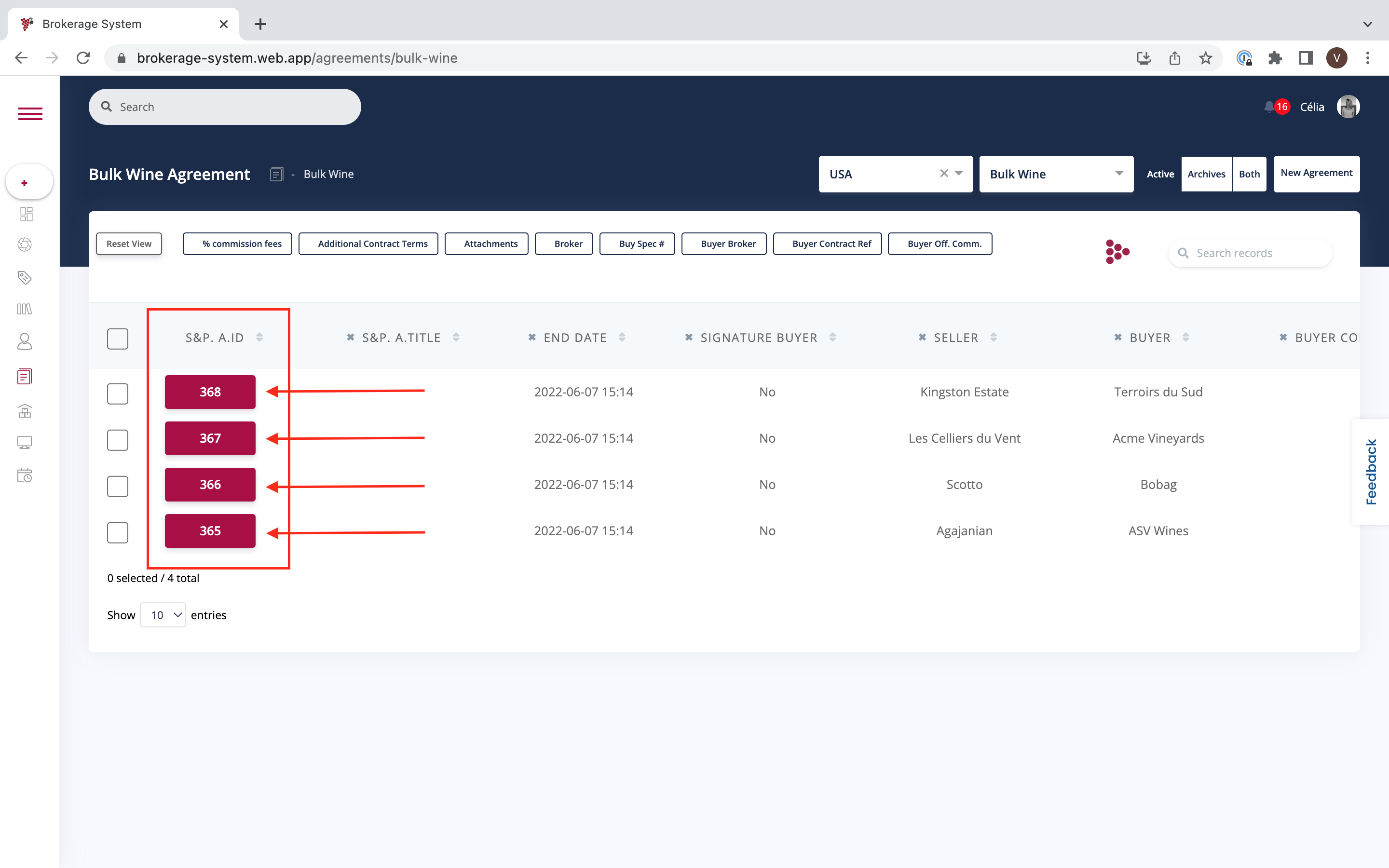The image size is (1389, 868).
Task: Click the calendar clock sidebar icon
Action: 24,475
